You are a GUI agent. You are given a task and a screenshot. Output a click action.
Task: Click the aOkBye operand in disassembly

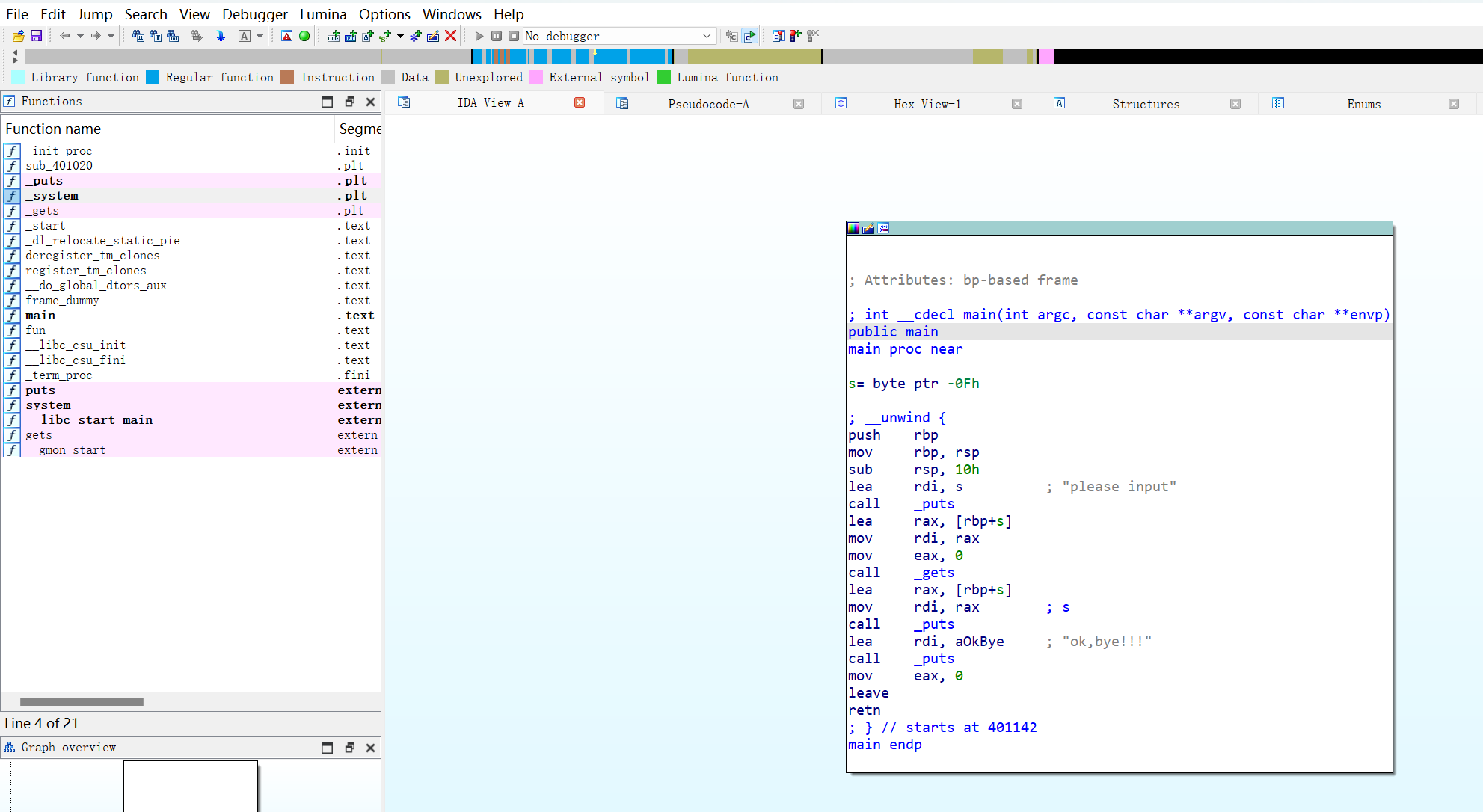[x=980, y=642]
